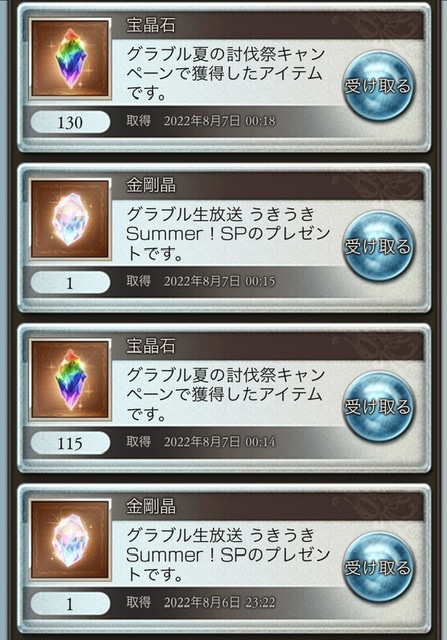
Task: Click the timestamp 2022年8月7日 00:14
Action: pos(220,442)
